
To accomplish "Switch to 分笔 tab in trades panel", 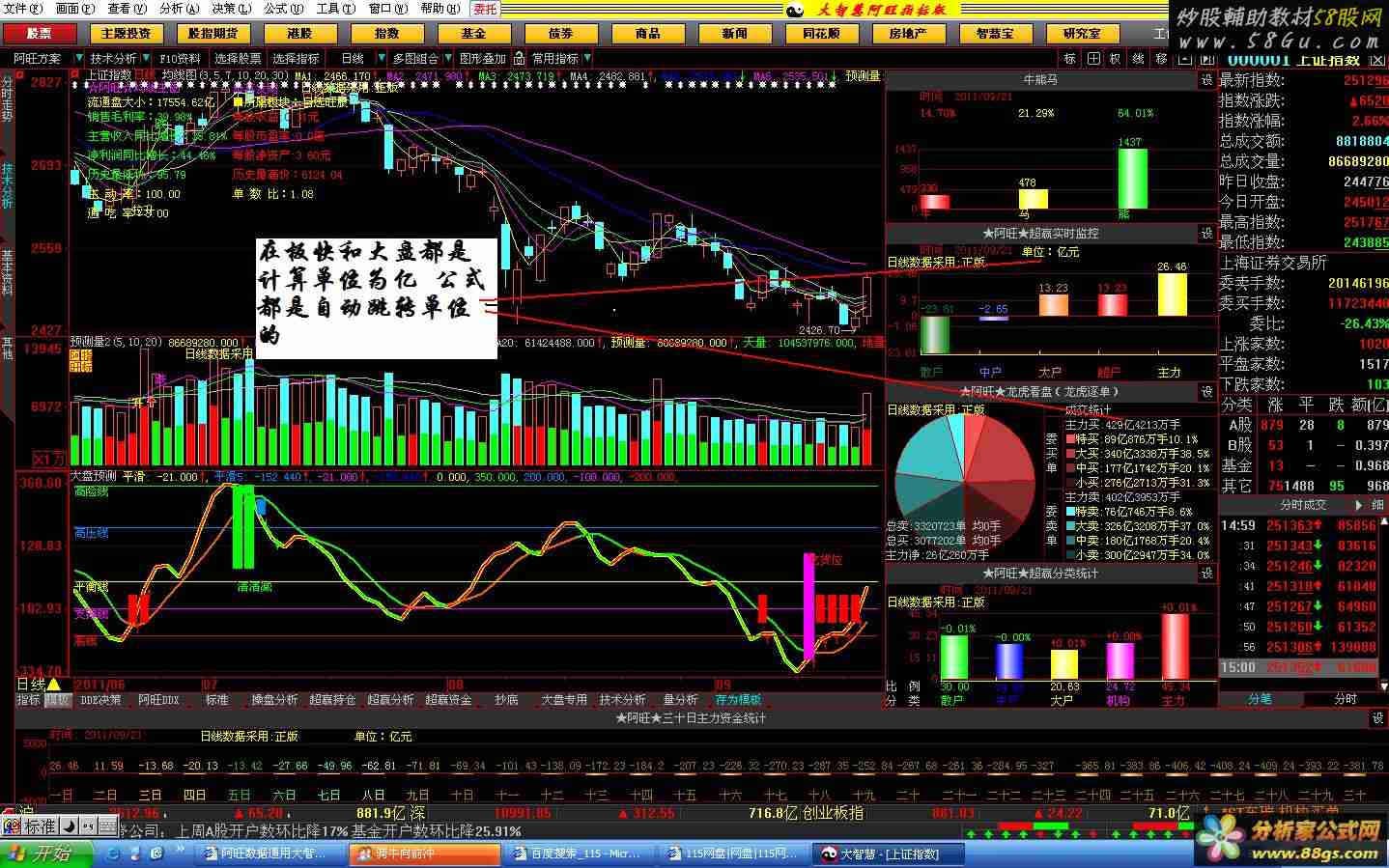I will click(1260, 698).
